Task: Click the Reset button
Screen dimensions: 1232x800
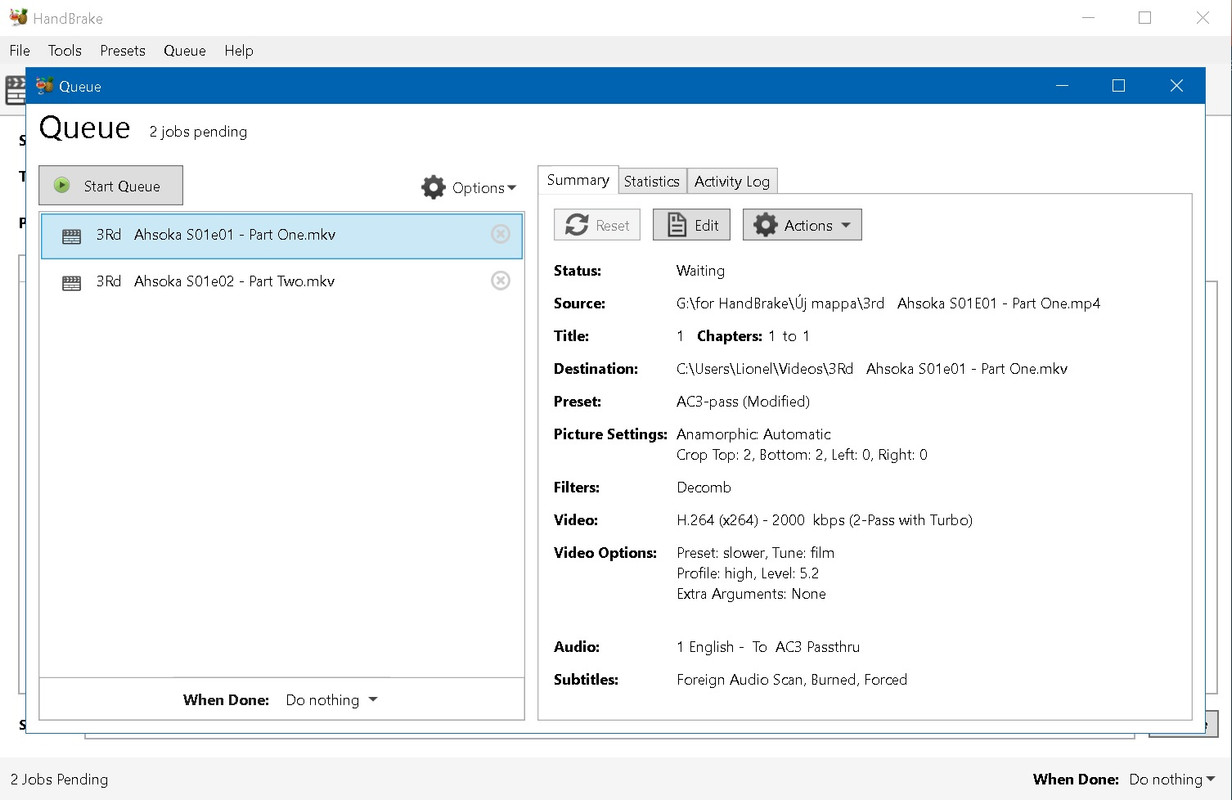Action: pos(597,225)
